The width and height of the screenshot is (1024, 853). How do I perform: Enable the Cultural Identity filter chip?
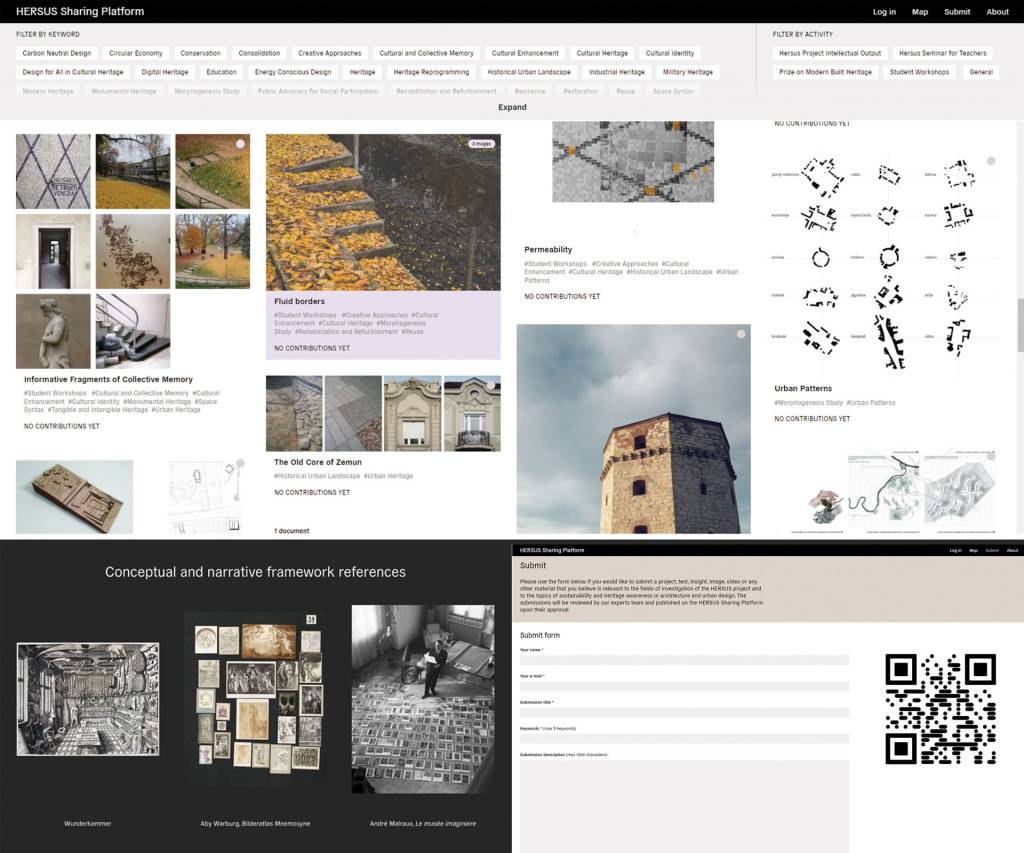coord(670,53)
